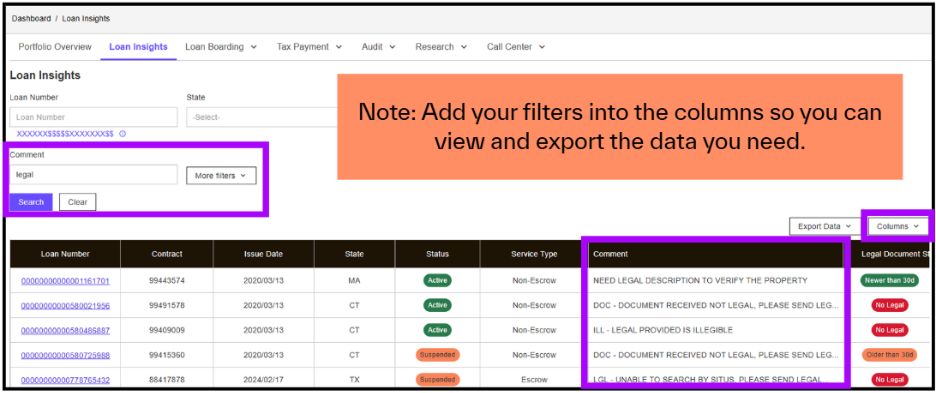The width and height of the screenshot is (936, 393).
Task: Click contract number 99415360
Action: pyautogui.click(x=167, y=355)
